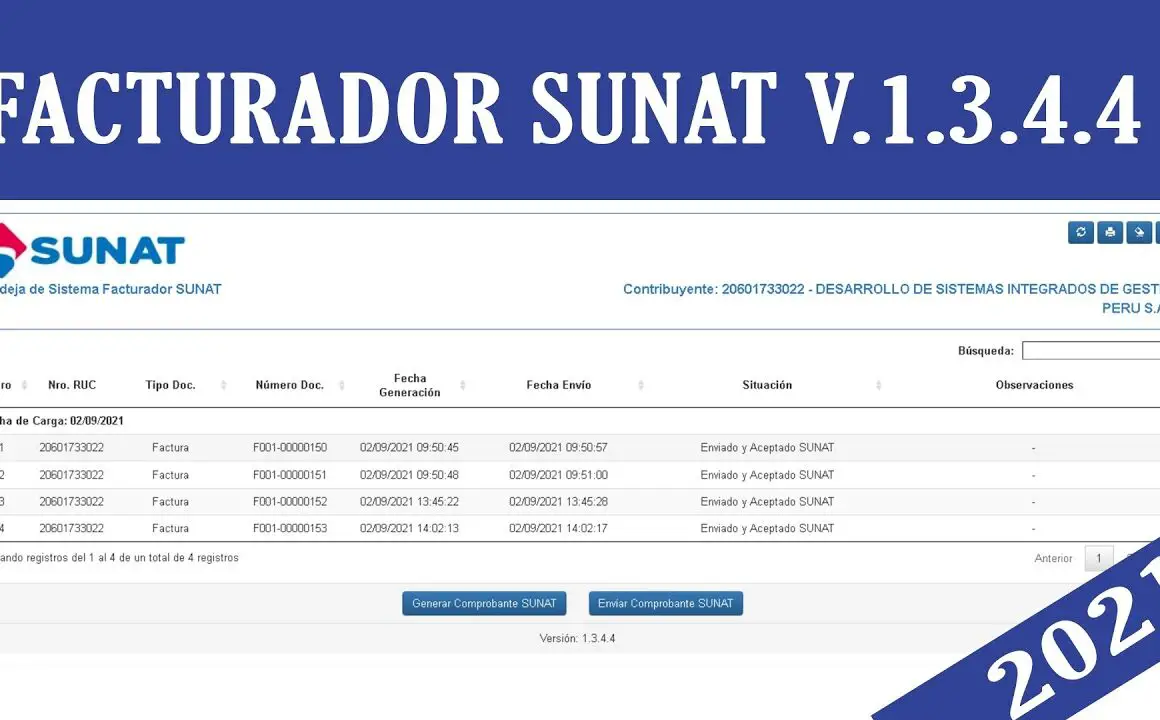
Task: Click RUC 20601733022 in the F001-00000151 row
Action: point(72,475)
